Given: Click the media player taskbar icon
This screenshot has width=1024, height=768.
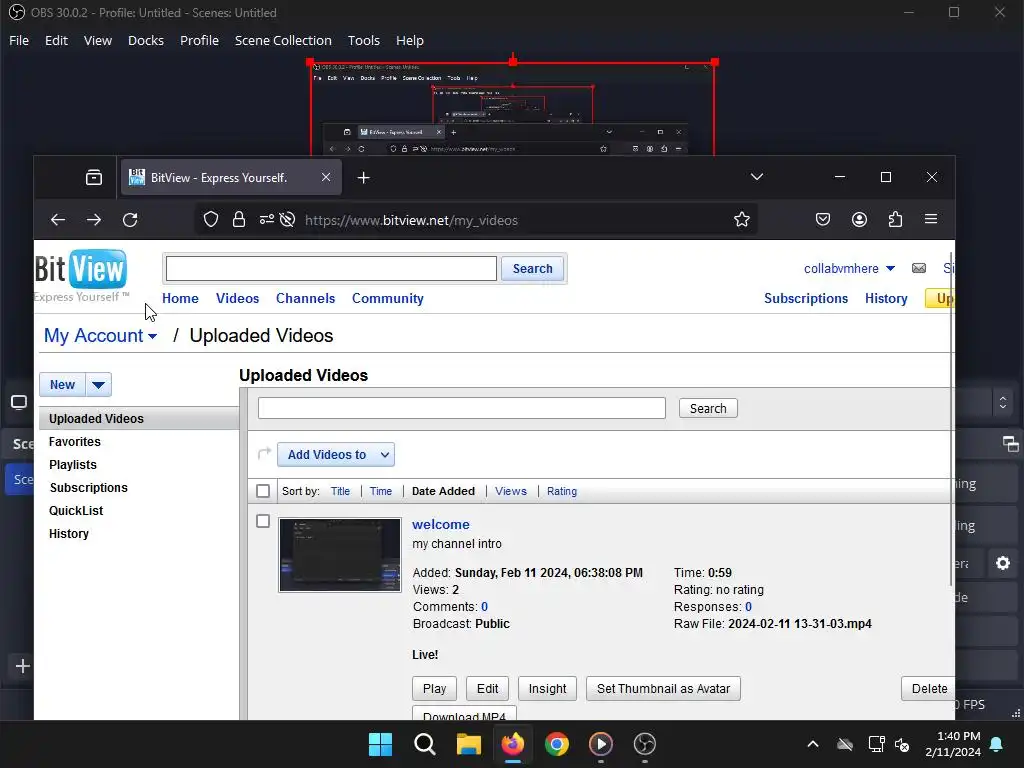Looking at the screenshot, I should (x=601, y=744).
